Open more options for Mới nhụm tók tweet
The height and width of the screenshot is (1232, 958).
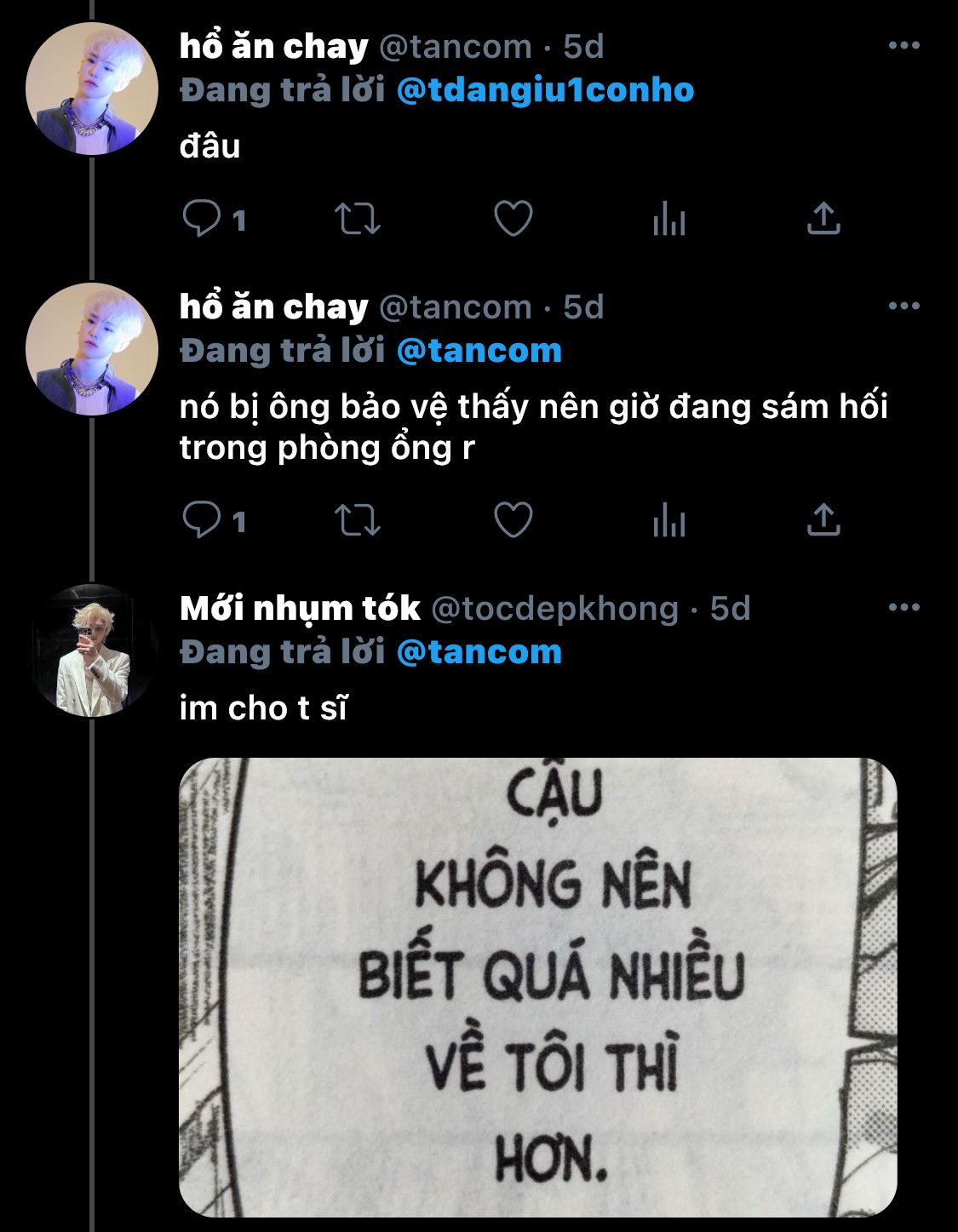904,608
